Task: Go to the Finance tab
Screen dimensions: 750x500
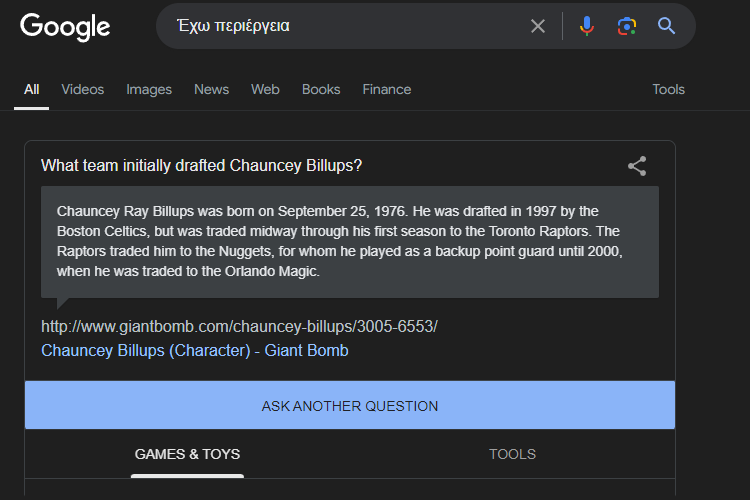Action: (x=386, y=89)
